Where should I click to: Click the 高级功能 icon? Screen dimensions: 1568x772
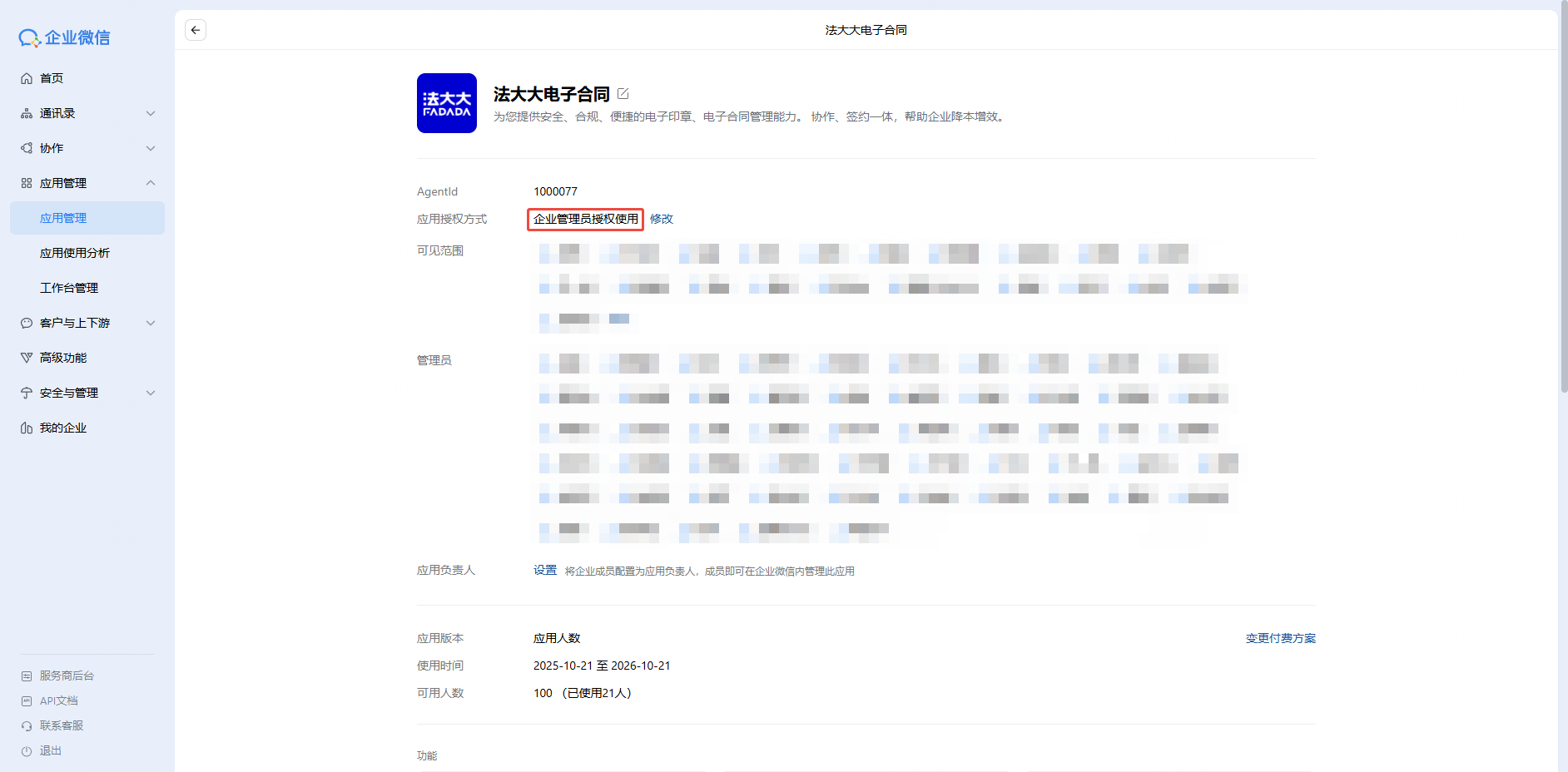(27, 358)
